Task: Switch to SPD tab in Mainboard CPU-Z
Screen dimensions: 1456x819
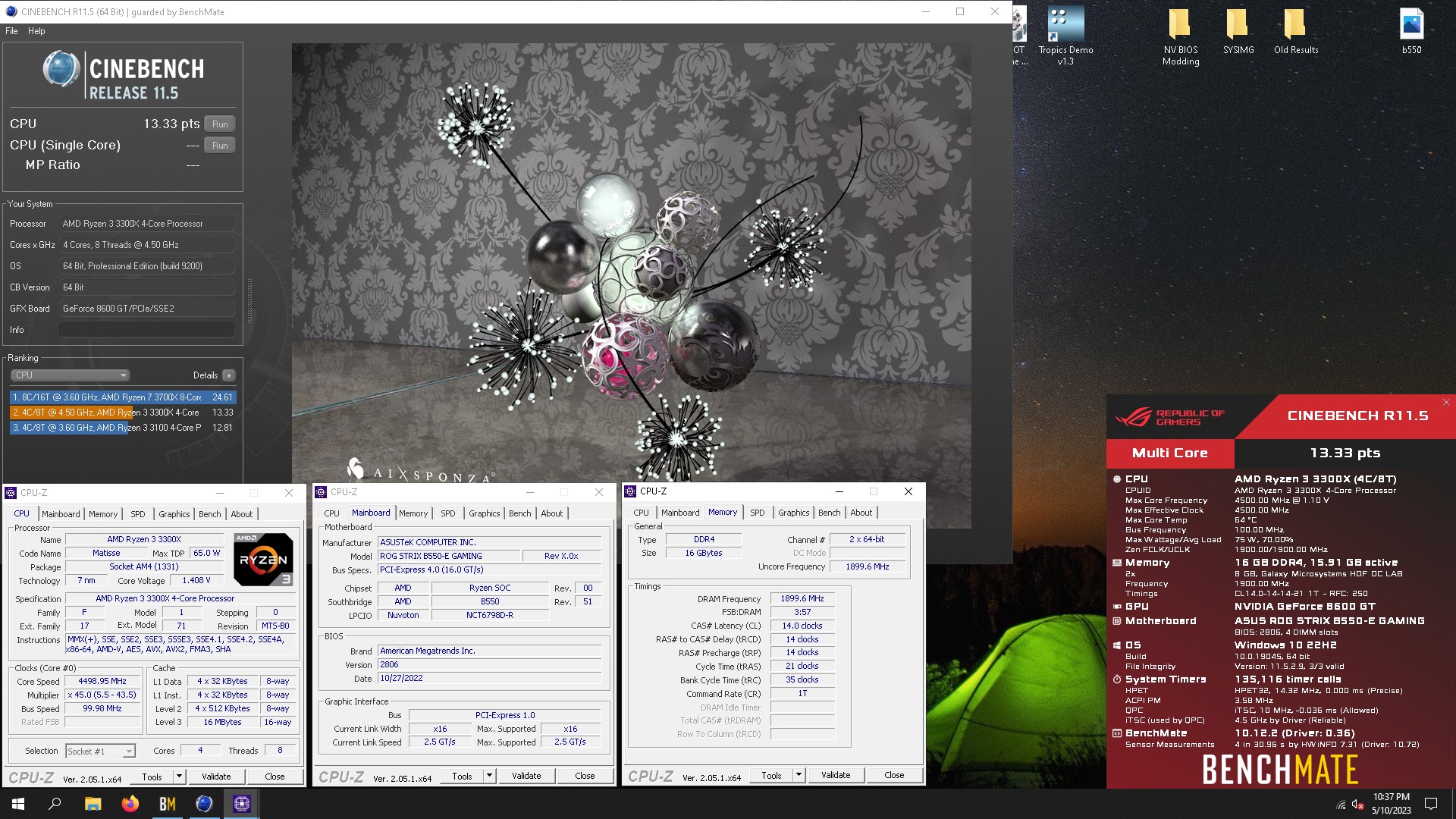Action: click(x=448, y=513)
